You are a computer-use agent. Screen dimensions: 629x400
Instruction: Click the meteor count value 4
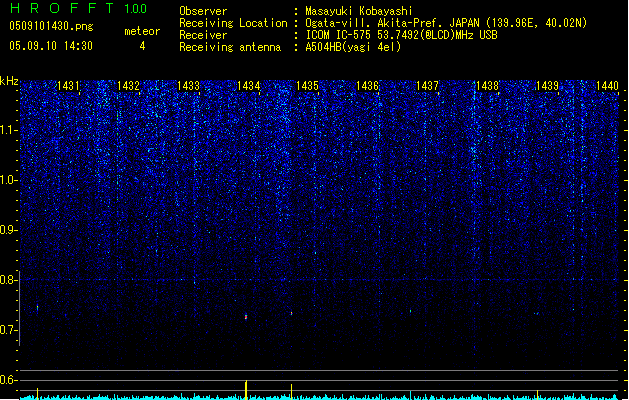142,46
